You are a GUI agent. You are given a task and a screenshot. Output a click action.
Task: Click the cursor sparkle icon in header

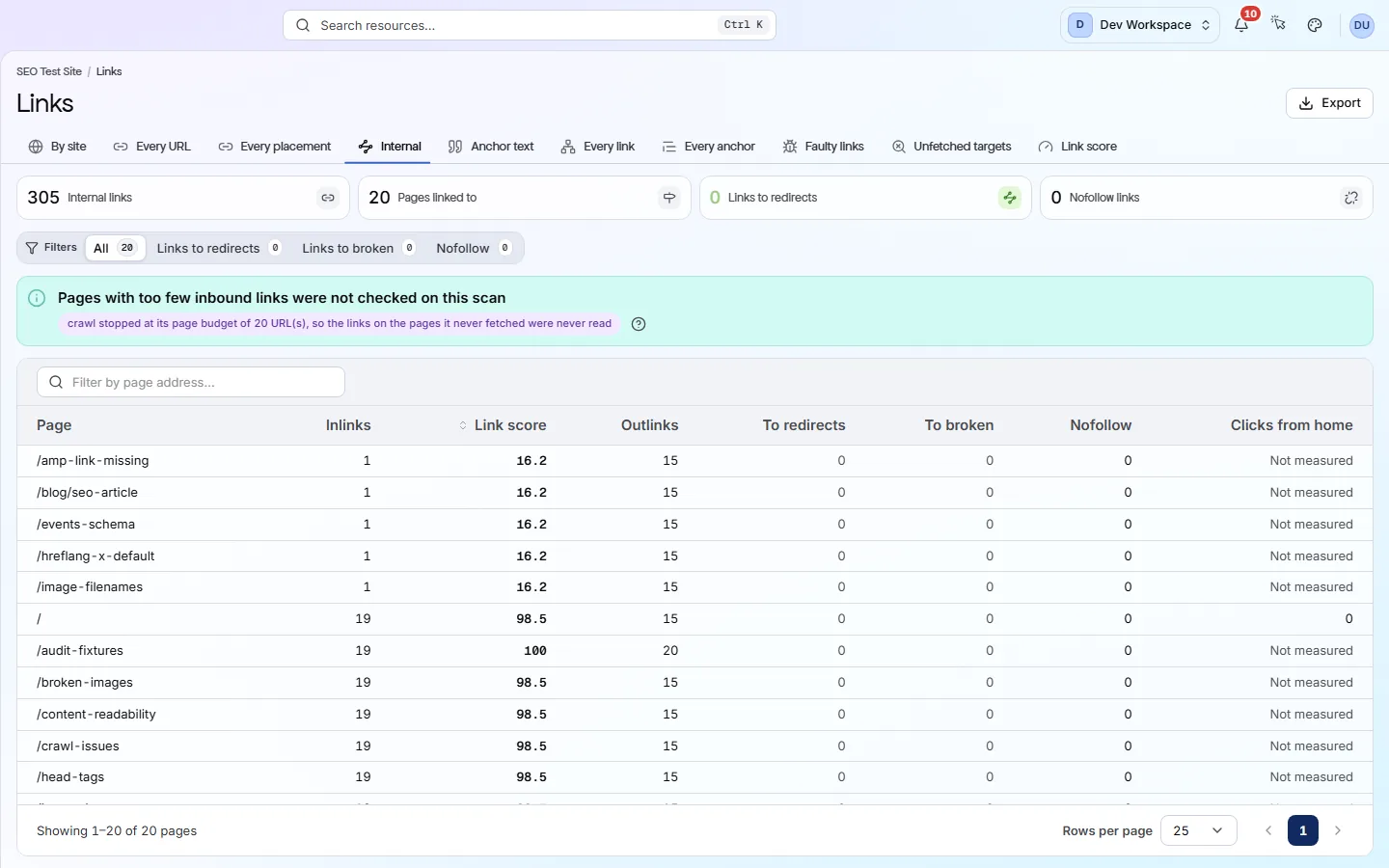(x=1278, y=25)
